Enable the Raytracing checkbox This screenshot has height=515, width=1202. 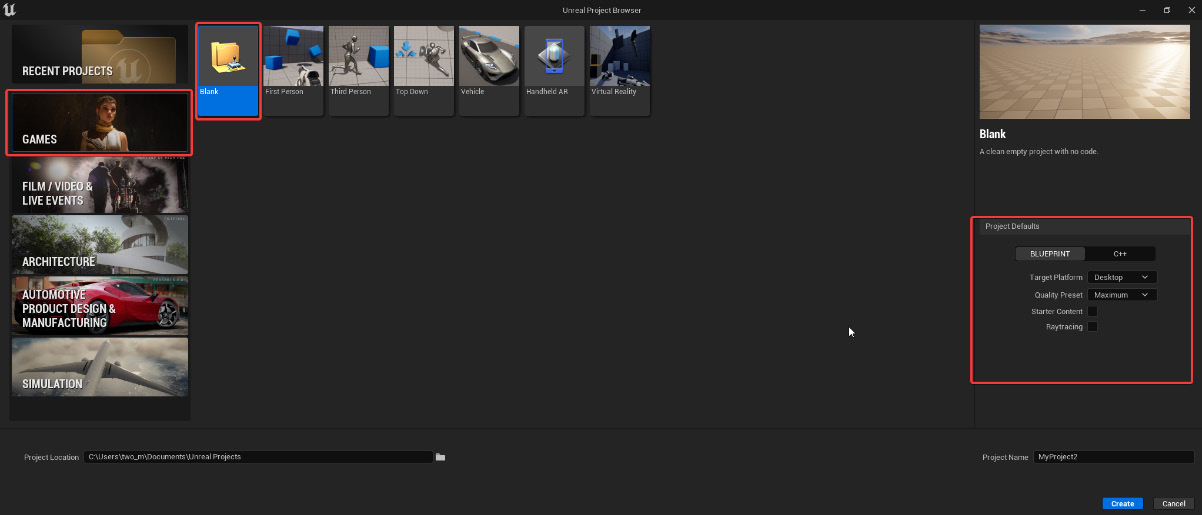[1093, 327]
